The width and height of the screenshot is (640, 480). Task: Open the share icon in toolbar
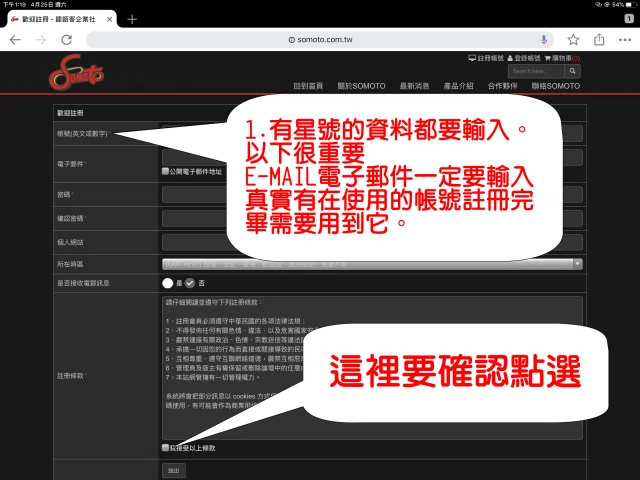click(599, 40)
